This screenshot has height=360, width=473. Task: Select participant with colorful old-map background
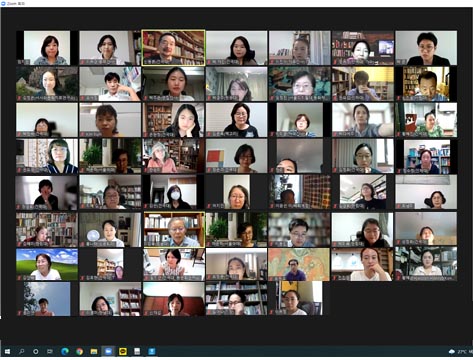click(x=299, y=264)
